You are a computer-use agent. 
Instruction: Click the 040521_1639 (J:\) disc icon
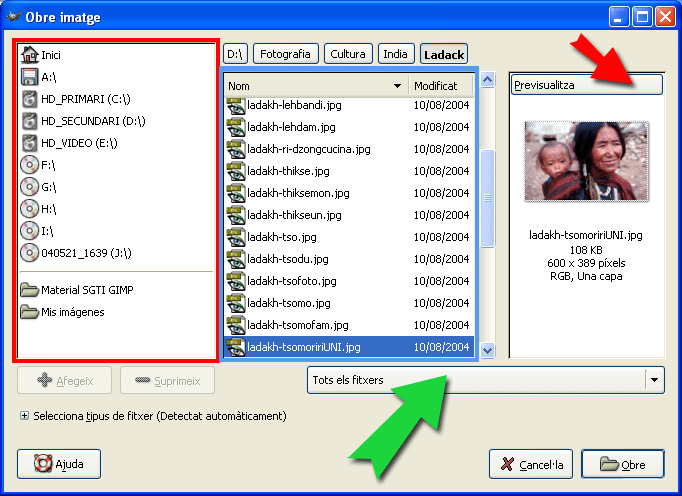tap(30, 253)
